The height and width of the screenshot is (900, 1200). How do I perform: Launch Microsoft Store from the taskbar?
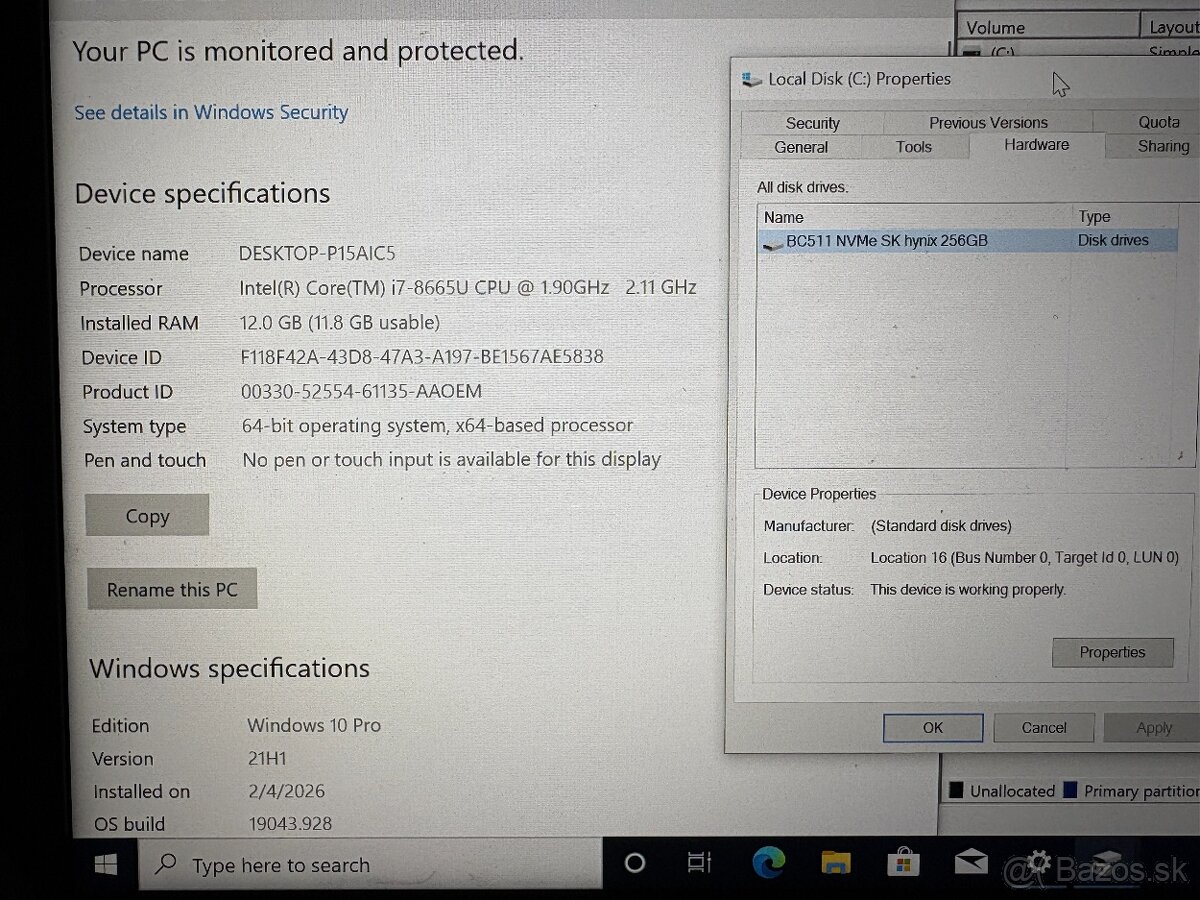tap(902, 863)
